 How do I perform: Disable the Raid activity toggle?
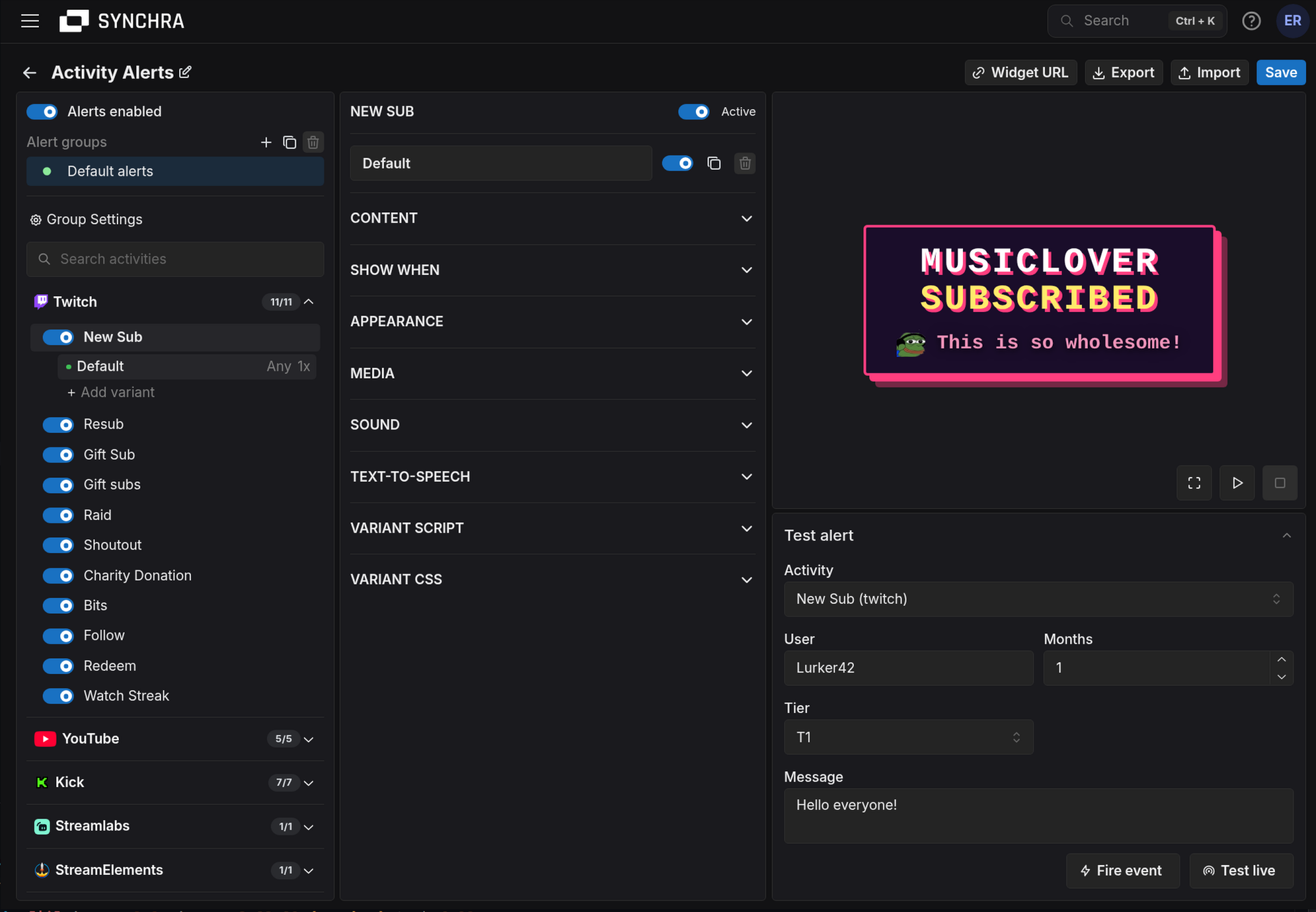click(x=58, y=515)
